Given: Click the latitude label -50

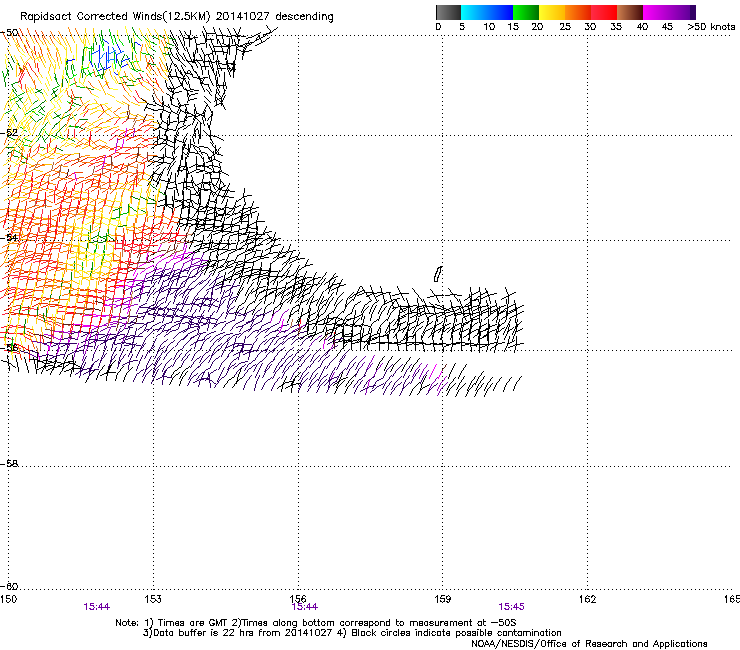Looking at the screenshot, I should 10,33.
